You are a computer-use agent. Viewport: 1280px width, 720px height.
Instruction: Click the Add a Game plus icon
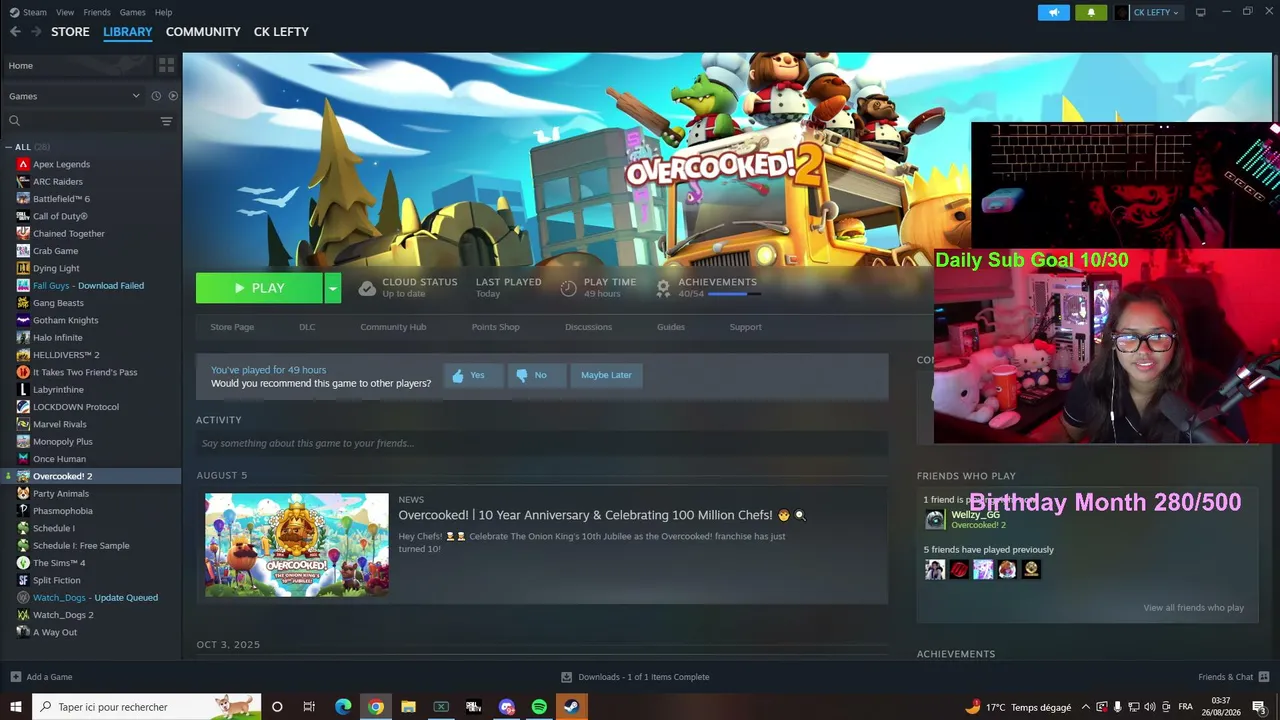tap(15, 677)
